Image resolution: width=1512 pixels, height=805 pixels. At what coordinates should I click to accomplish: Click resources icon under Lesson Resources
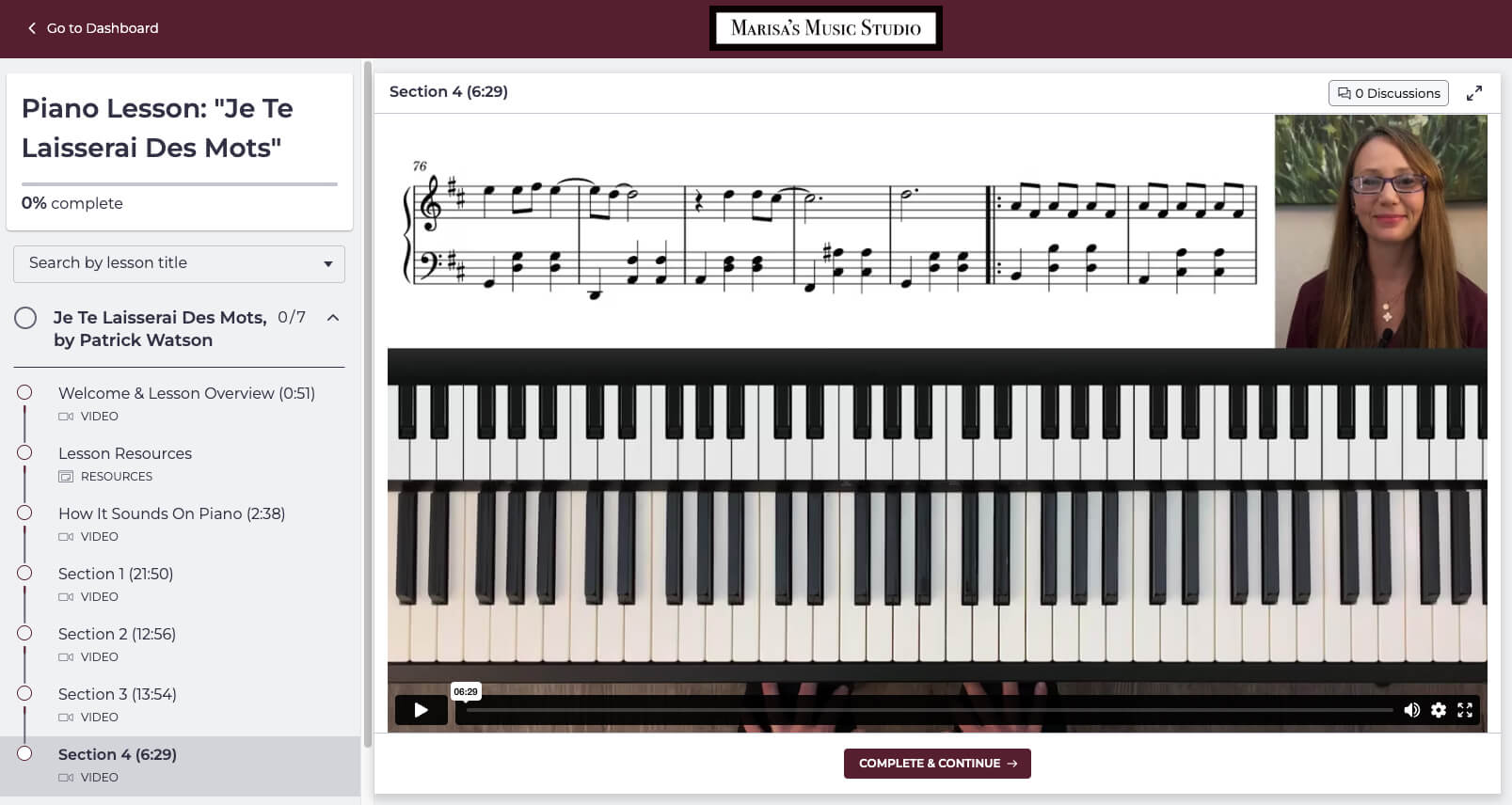pos(66,477)
